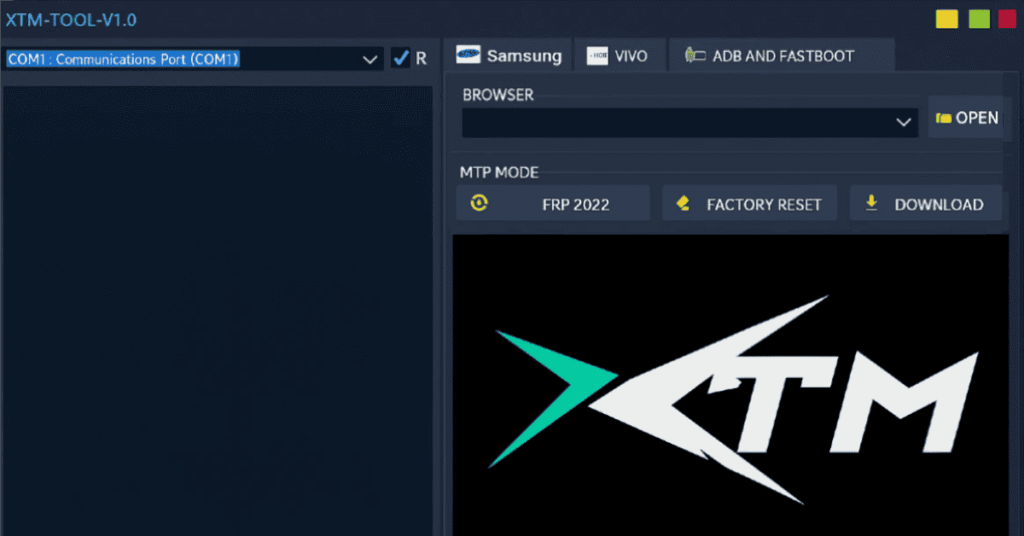Click the BROWSER label
Screen dimensions: 1024x536
point(498,95)
